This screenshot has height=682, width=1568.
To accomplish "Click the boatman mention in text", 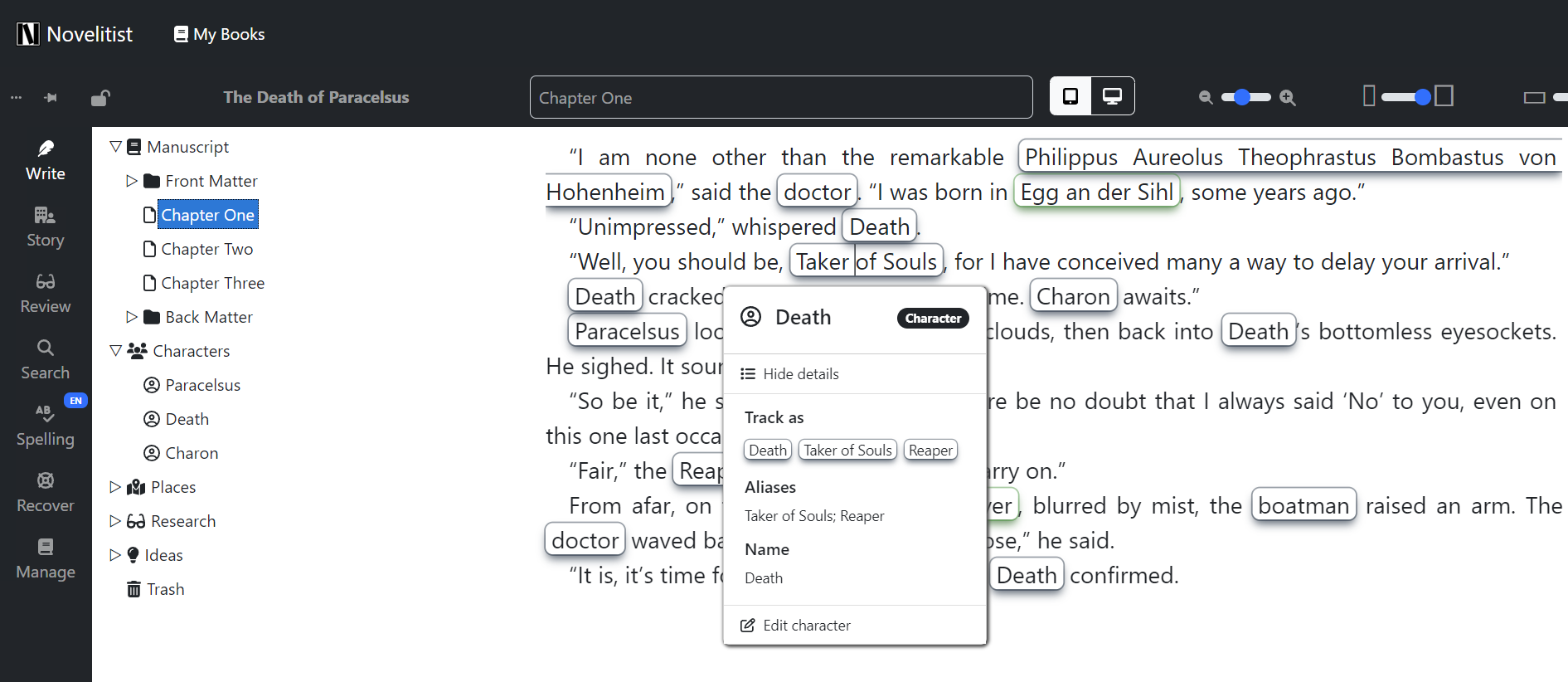I will pyautogui.click(x=1303, y=506).
